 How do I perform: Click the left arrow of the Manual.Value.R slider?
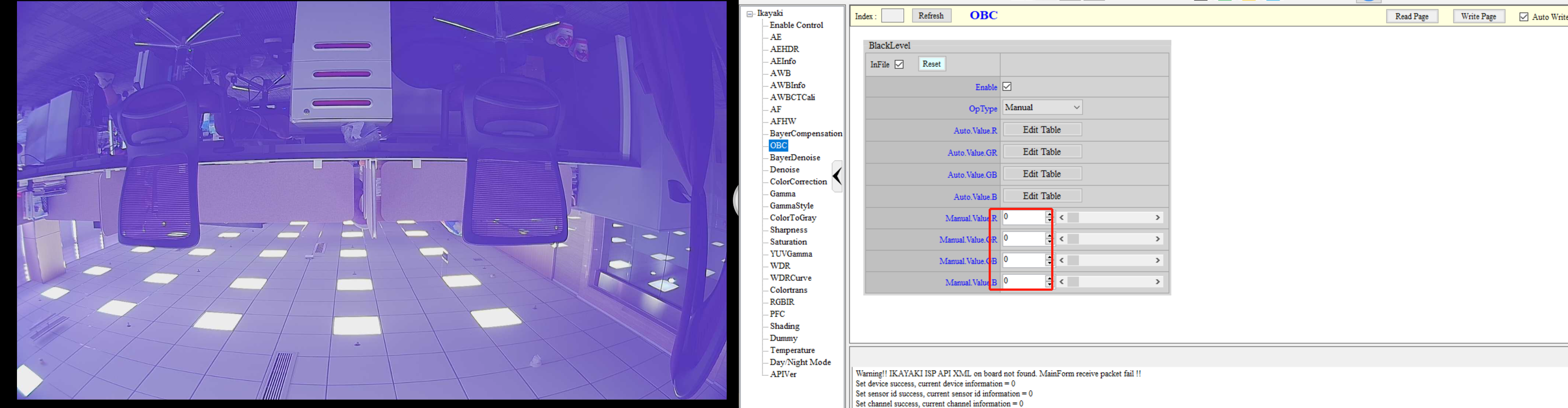(1061, 218)
